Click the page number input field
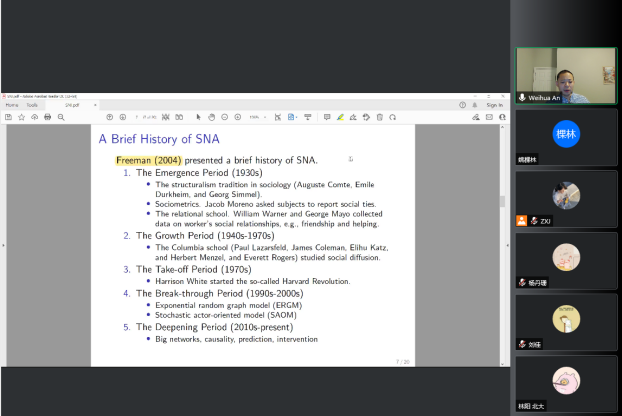The image size is (622, 416). 137,117
